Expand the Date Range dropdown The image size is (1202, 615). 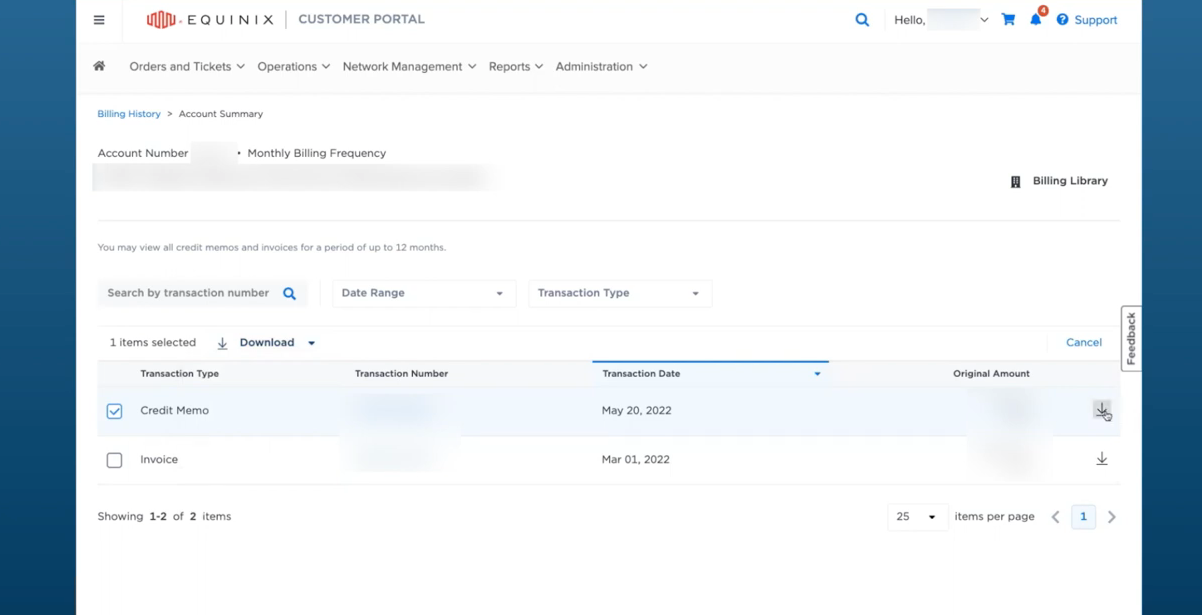pos(423,293)
